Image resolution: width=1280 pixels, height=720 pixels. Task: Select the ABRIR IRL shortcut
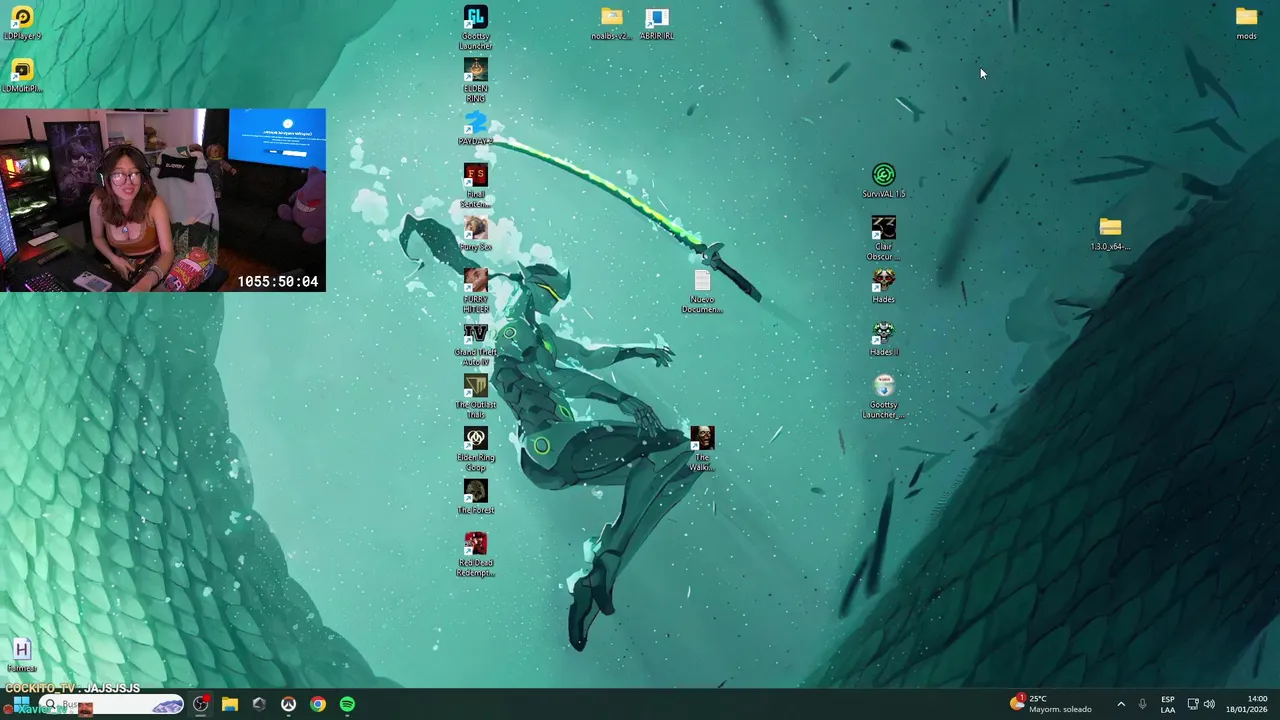(x=656, y=23)
